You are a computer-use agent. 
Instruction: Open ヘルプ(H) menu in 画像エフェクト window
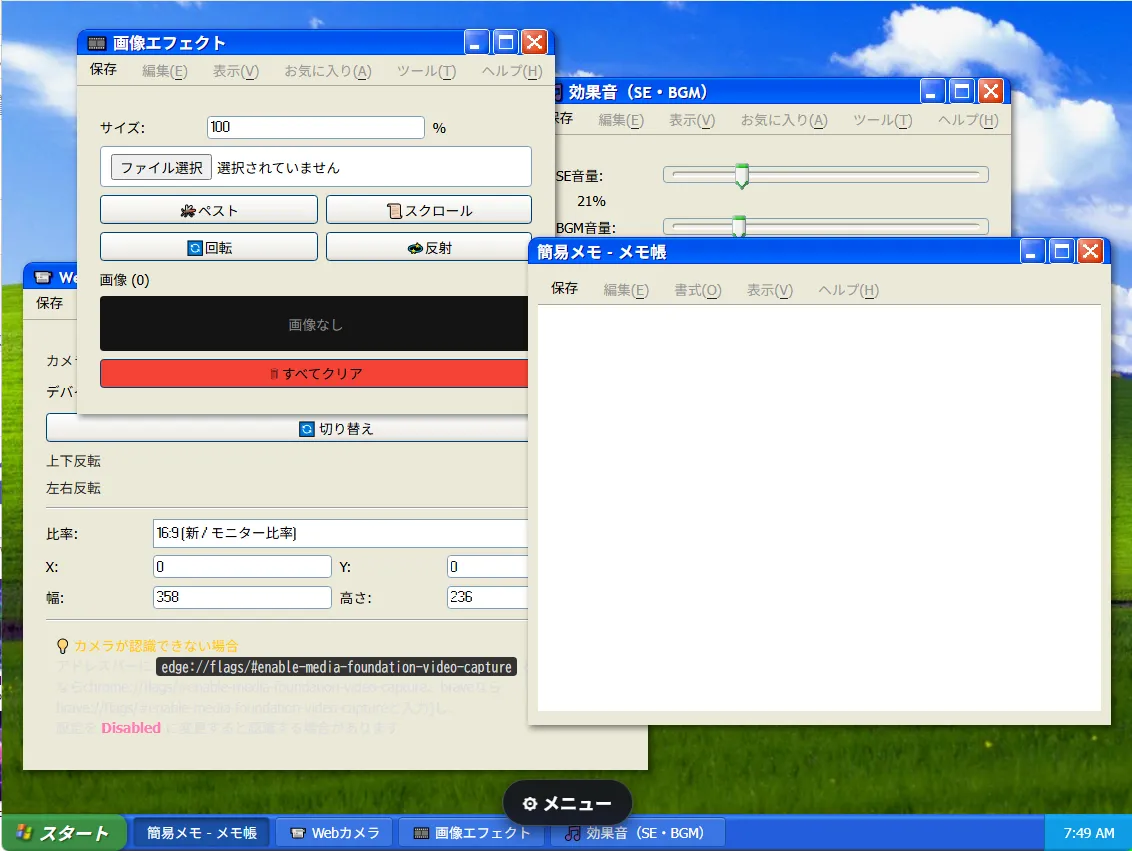tap(512, 71)
